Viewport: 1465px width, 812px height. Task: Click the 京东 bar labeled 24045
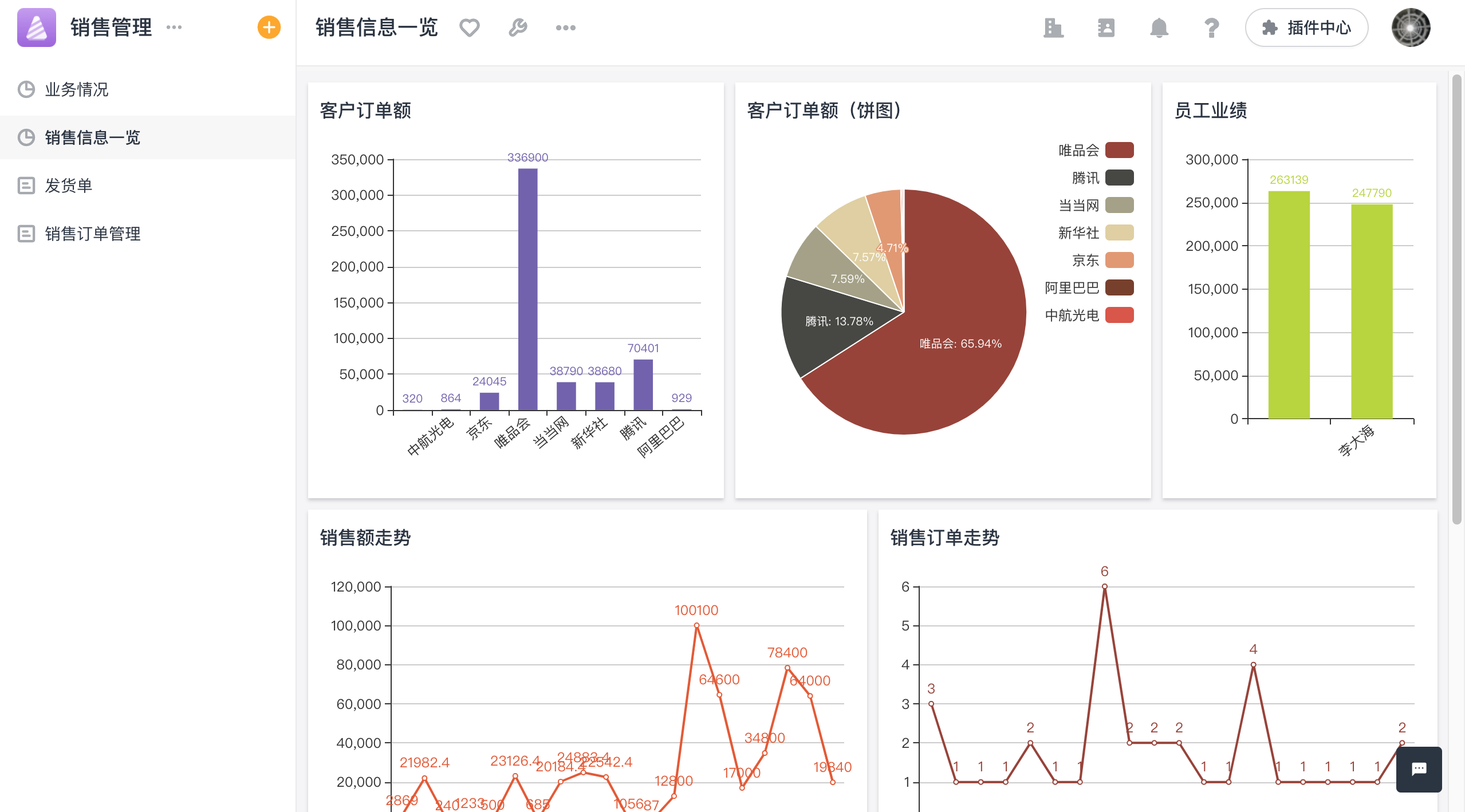tap(489, 401)
